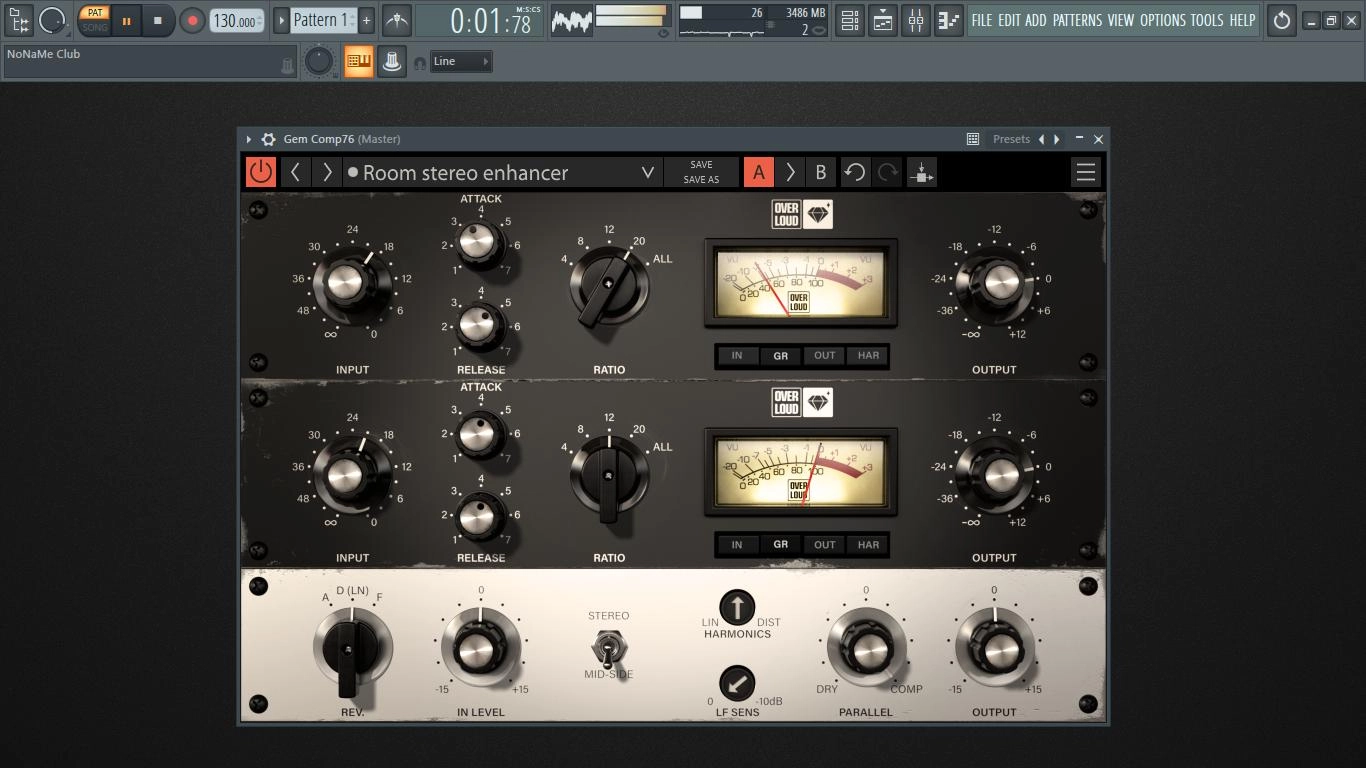The height and width of the screenshot is (768, 1366).
Task: Open the Pattern 1 selector
Action: point(323,20)
